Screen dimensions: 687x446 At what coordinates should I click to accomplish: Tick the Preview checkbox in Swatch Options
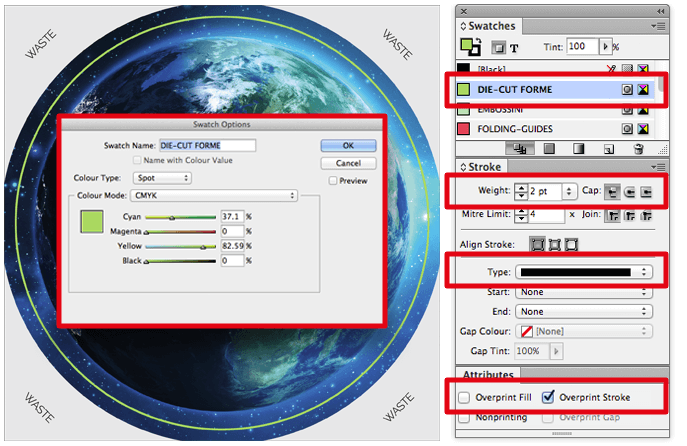[333, 181]
